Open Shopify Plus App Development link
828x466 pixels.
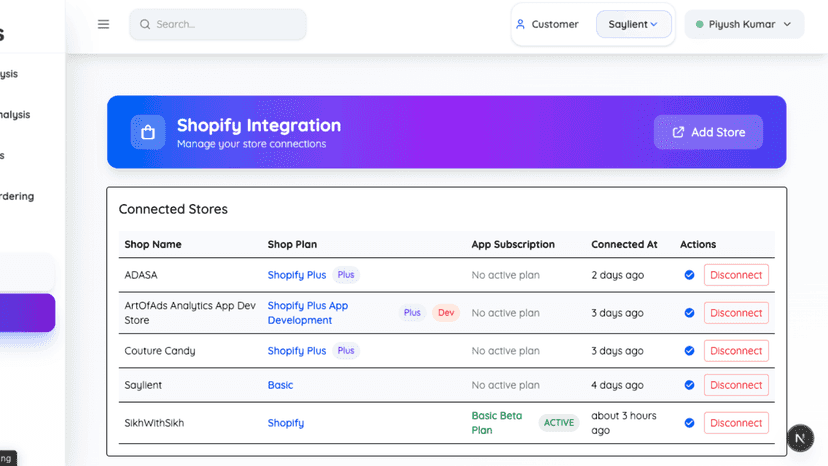click(x=308, y=313)
